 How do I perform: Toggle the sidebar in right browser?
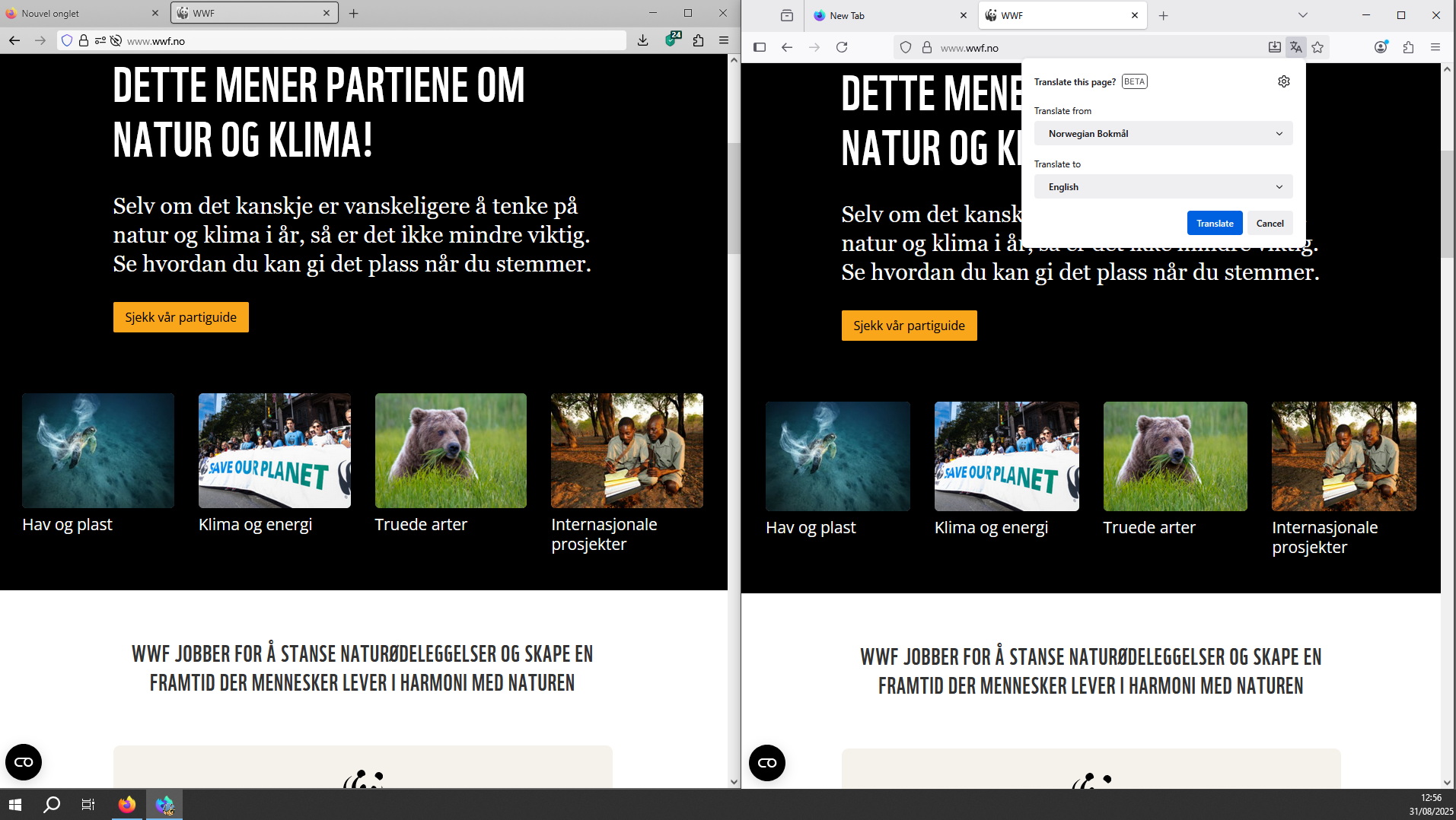click(760, 47)
